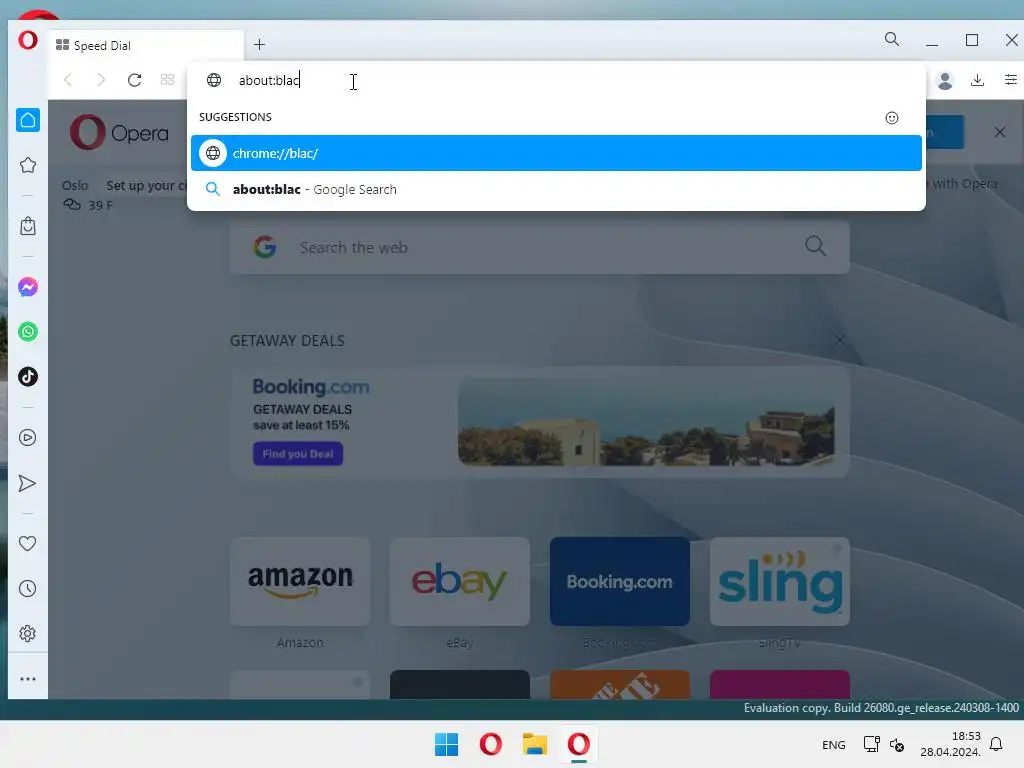Open the notification bell in taskbar
The height and width of the screenshot is (768, 1024).
[x=996, y=744]
